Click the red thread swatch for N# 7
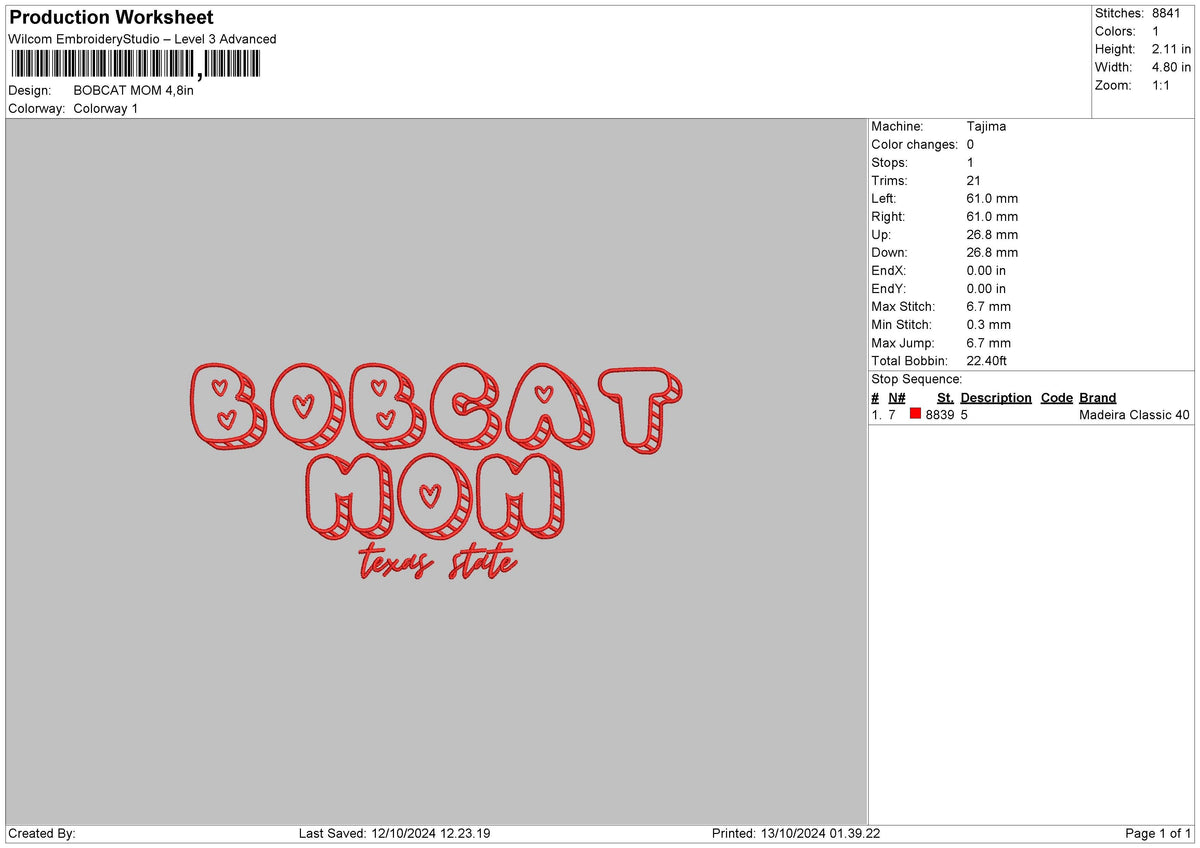 coord(914,414)
